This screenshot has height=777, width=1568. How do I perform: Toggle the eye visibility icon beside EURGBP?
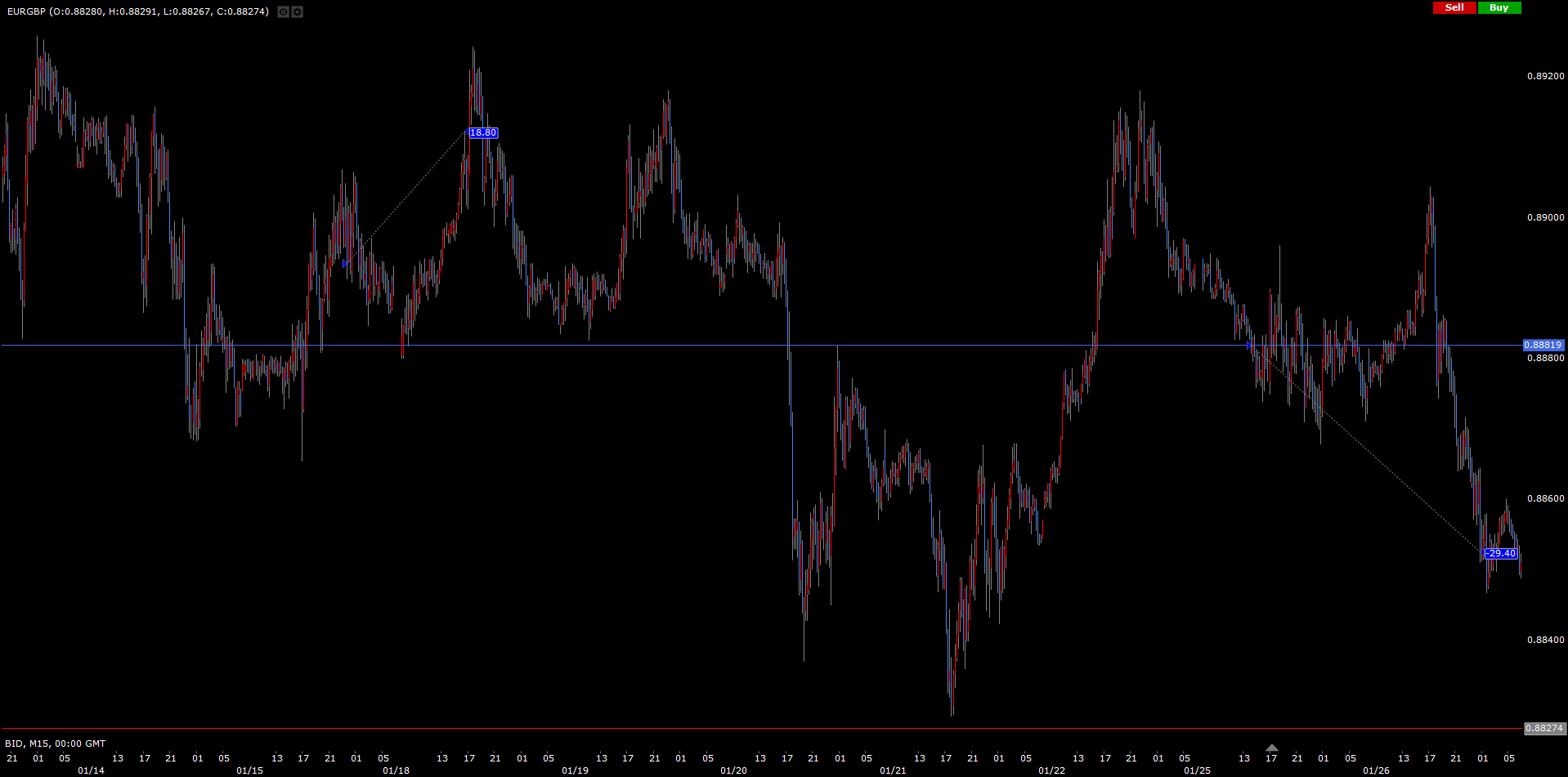point(283,11)
